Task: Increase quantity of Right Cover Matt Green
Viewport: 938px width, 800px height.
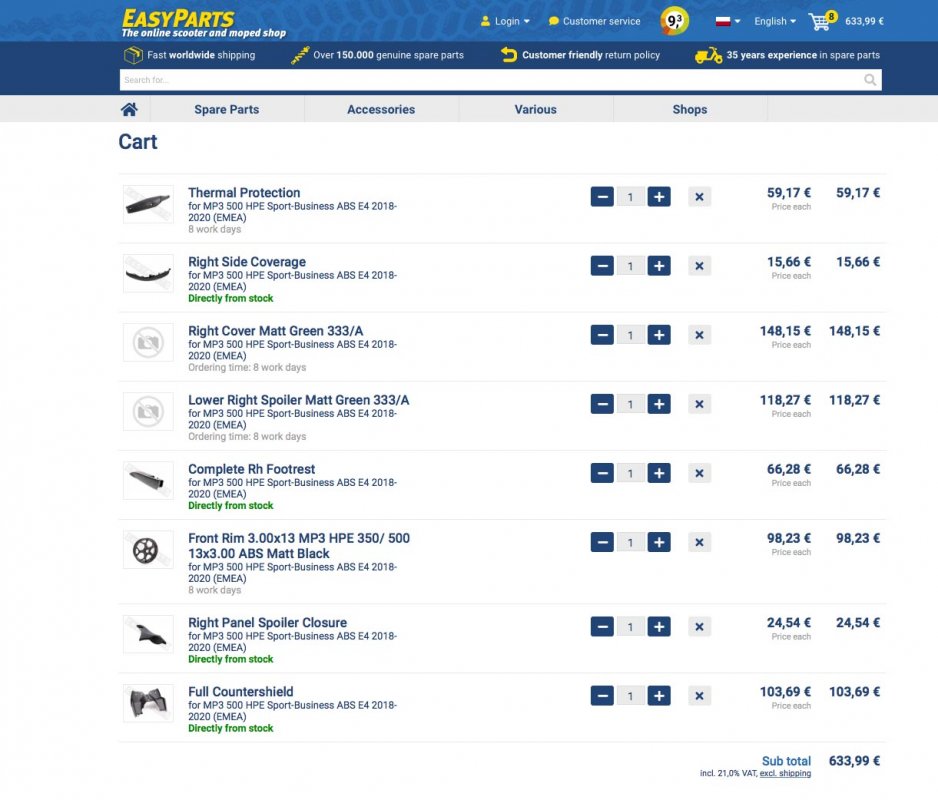Action: point(659,335)
